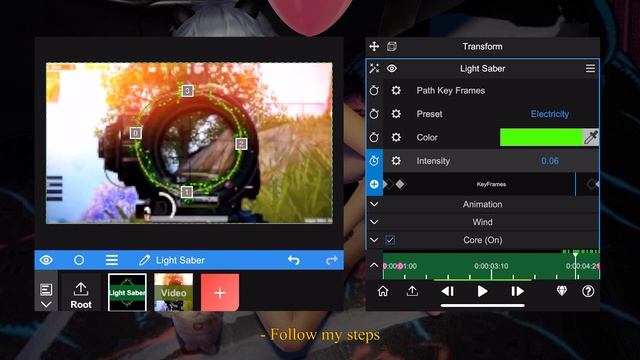Open the Light Saber hamburger menu

click(590, 68)
